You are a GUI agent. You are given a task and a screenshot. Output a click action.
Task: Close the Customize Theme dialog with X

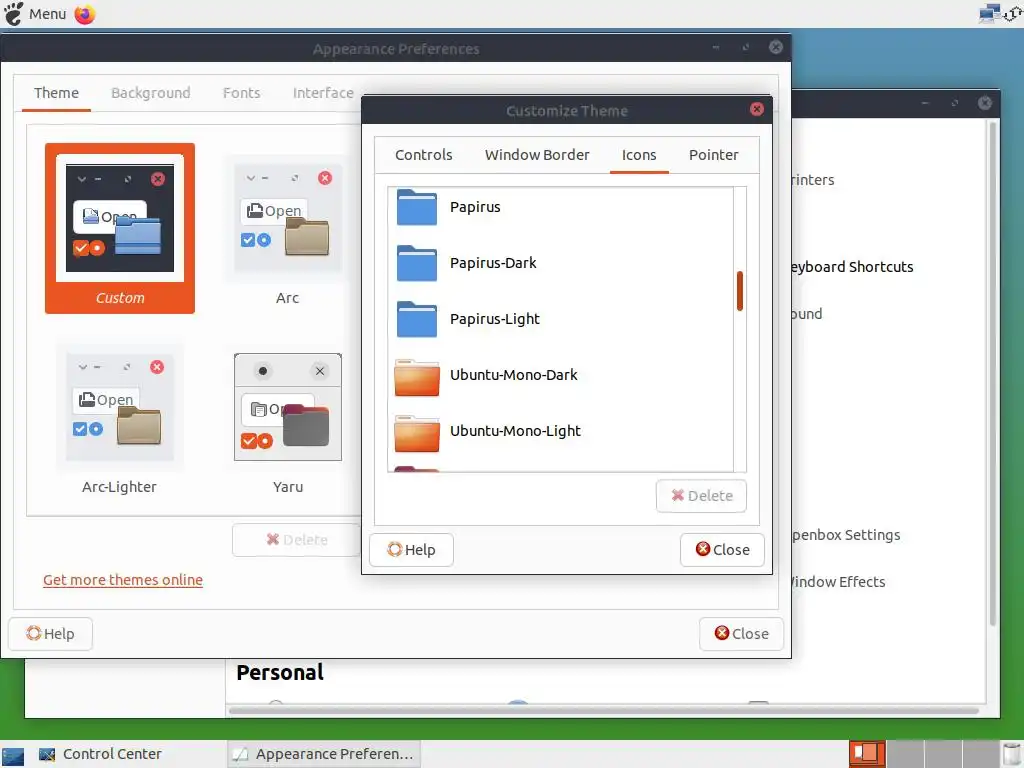pos(757,109)
